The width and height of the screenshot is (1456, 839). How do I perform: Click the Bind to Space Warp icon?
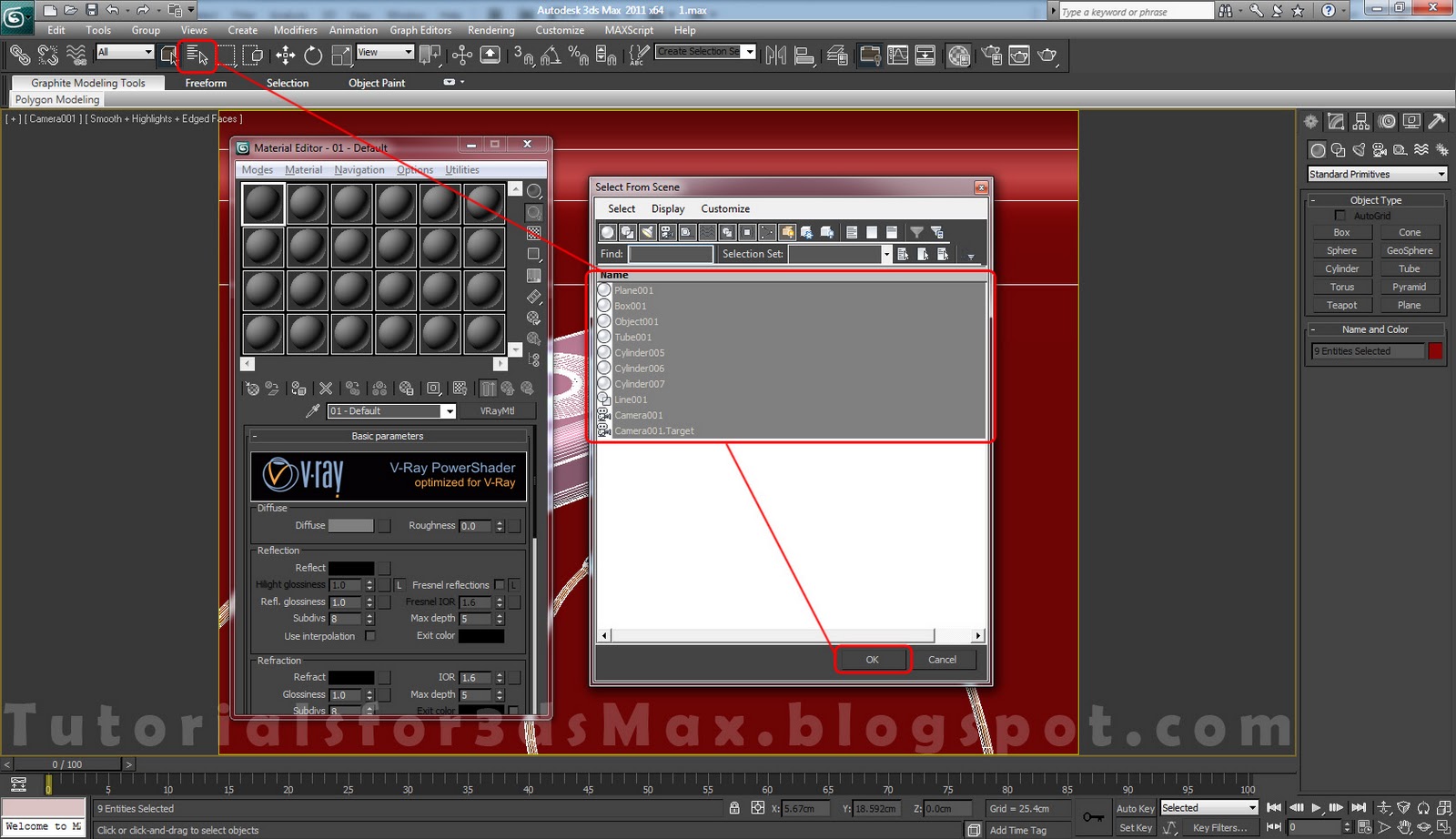pos(76,56)
